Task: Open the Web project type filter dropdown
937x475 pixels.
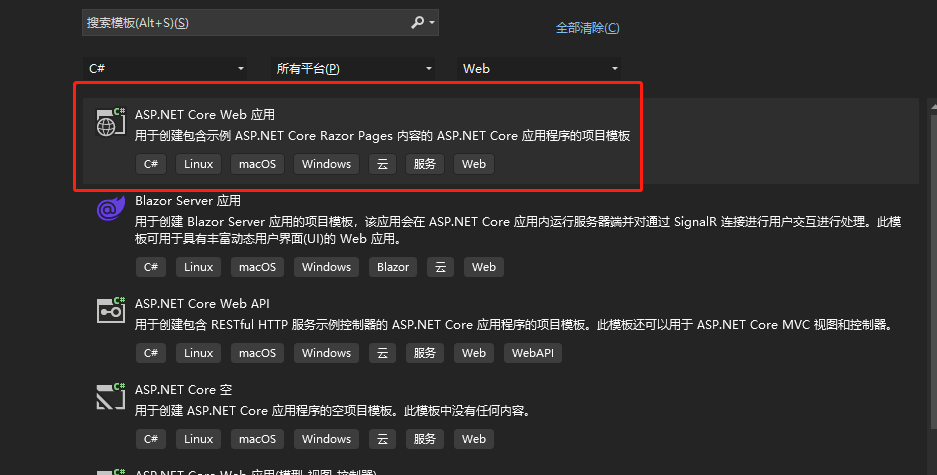Action: pyautogui.click(x=538, y=69)
